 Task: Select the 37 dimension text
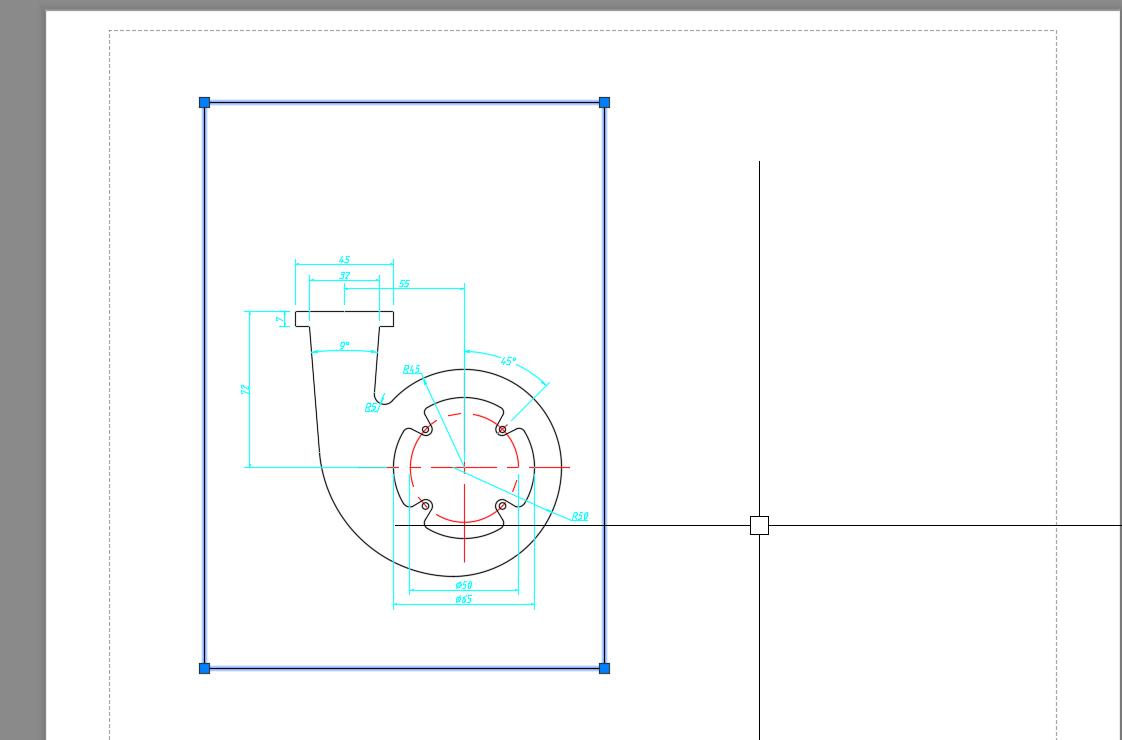click(344, 276)
